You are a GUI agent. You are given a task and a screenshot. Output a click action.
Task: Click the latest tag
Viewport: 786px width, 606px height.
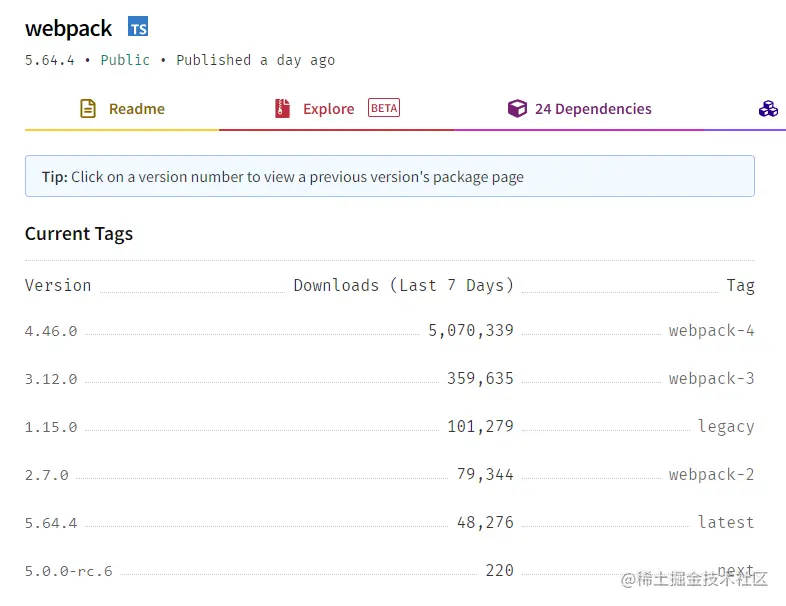(726, 522)
